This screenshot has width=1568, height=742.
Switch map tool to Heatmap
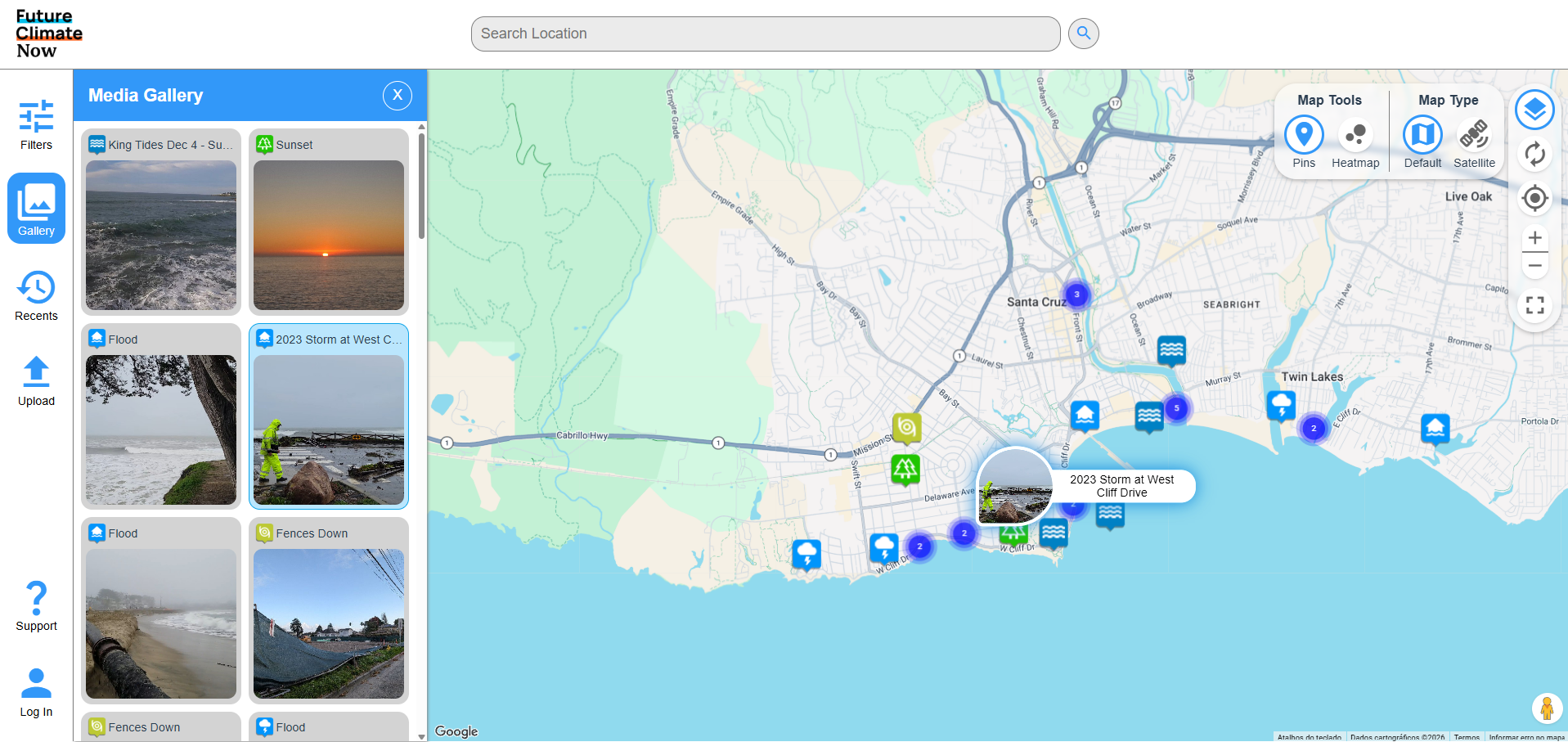(1355, 142)
